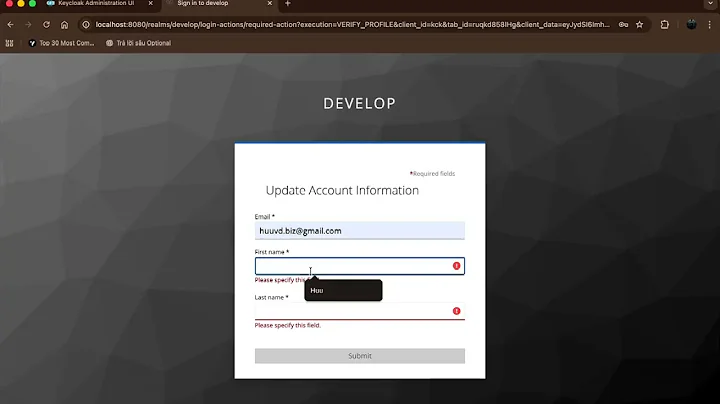
Task: Click the First name input field
Action: [360, 266]
